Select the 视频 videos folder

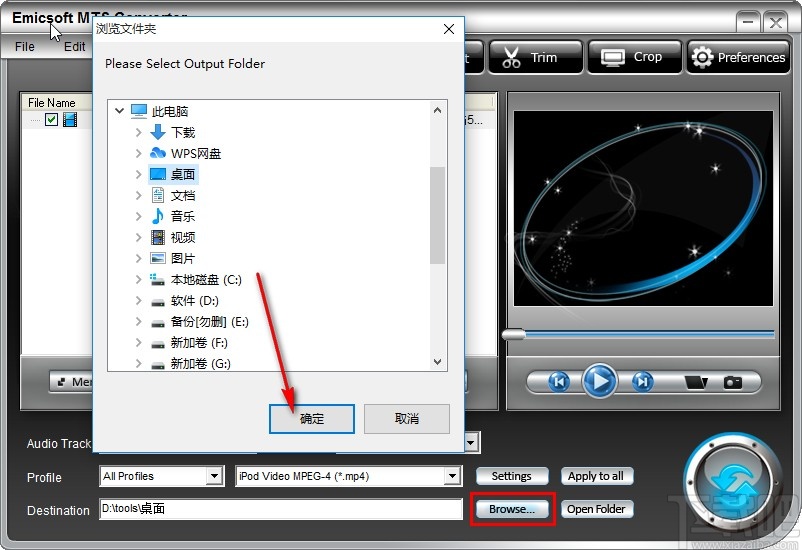[x=174, y=237]
